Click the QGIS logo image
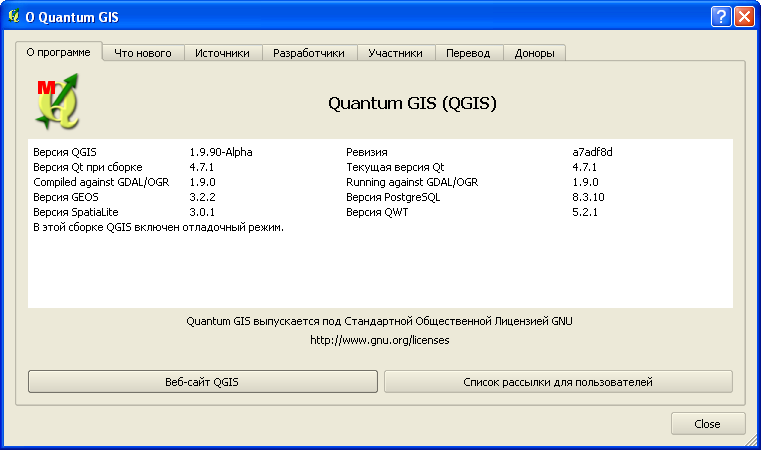761x450 pixels. click(57, 101)
